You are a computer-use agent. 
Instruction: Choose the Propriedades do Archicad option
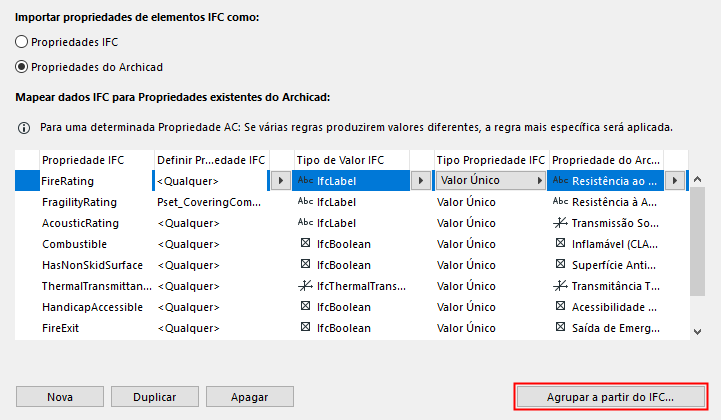click(x=22, y=67)
